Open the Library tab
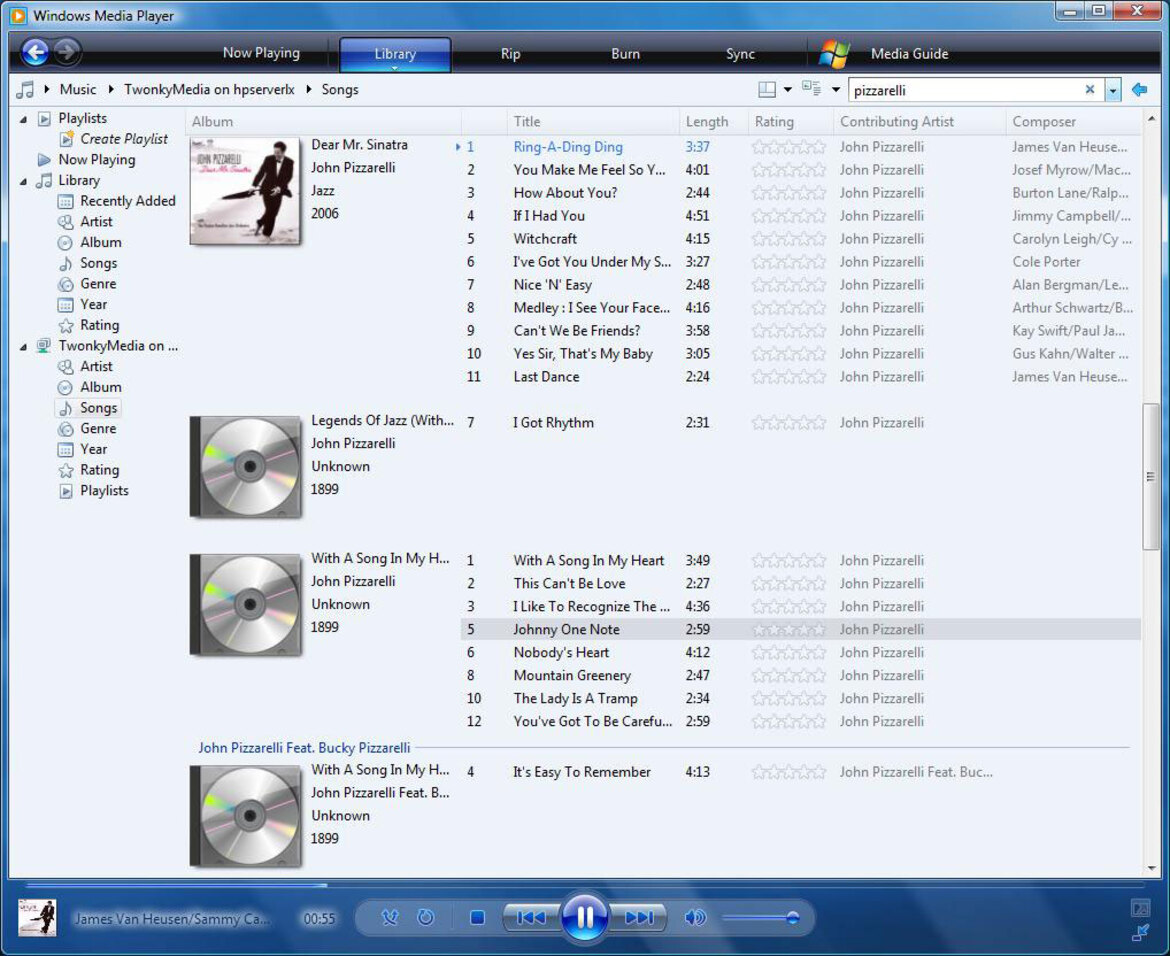The height and width of the screenshot is (956, 1170). 395,54
